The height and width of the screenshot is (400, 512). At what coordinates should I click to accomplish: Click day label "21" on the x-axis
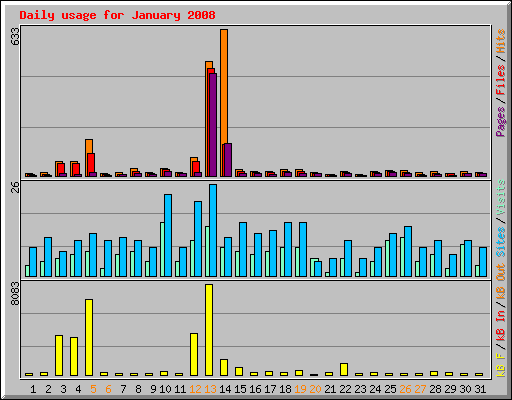click(330, 389)
